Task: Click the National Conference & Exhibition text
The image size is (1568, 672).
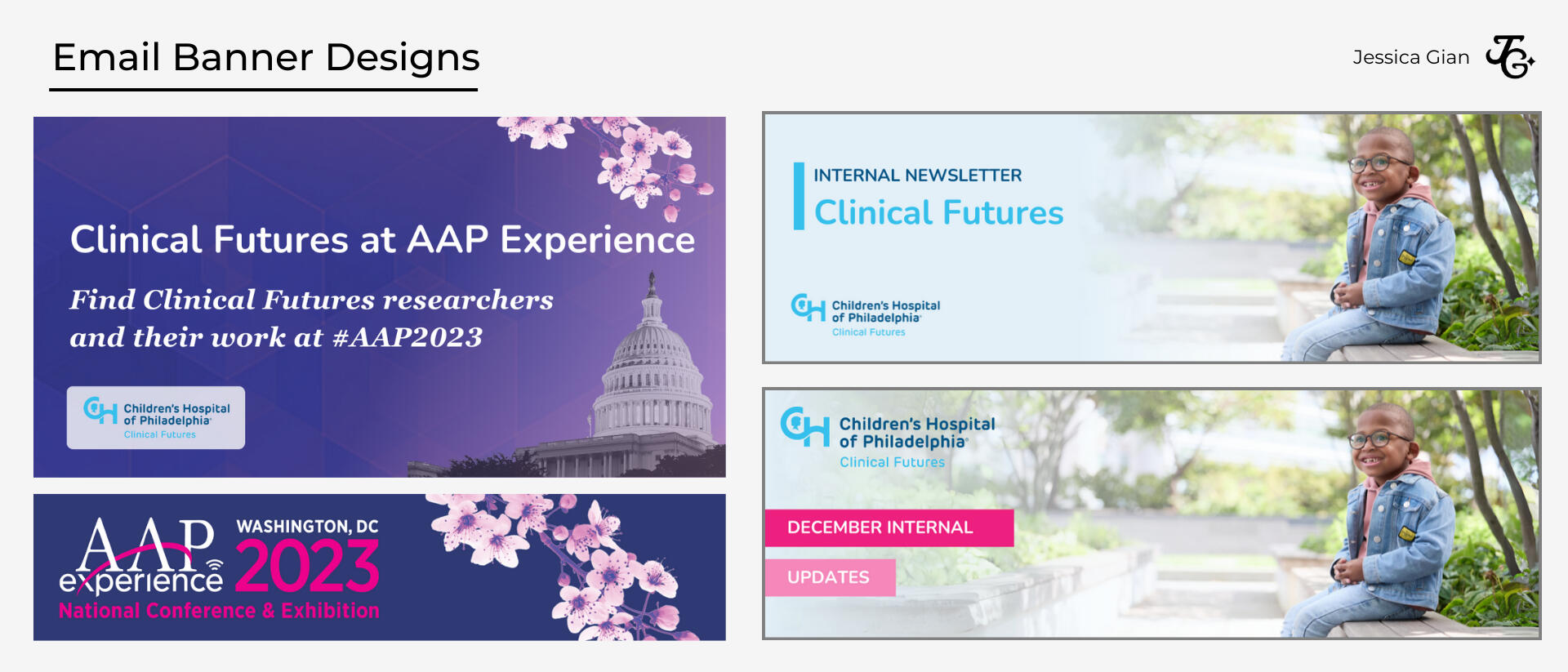Action: click(219, 611)
